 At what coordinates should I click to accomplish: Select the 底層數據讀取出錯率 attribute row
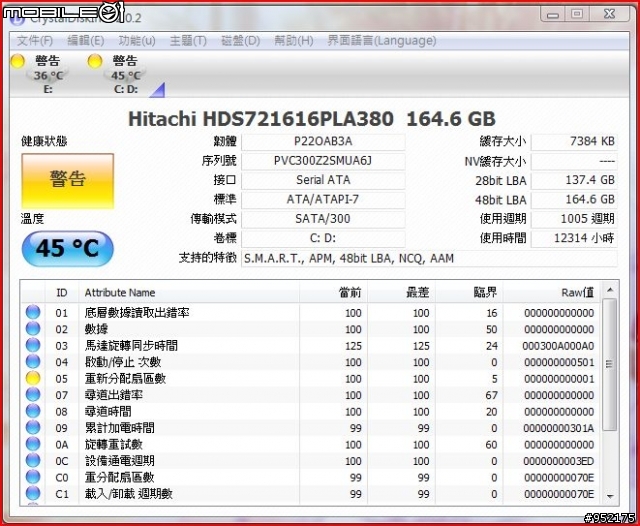pos(310,313)
